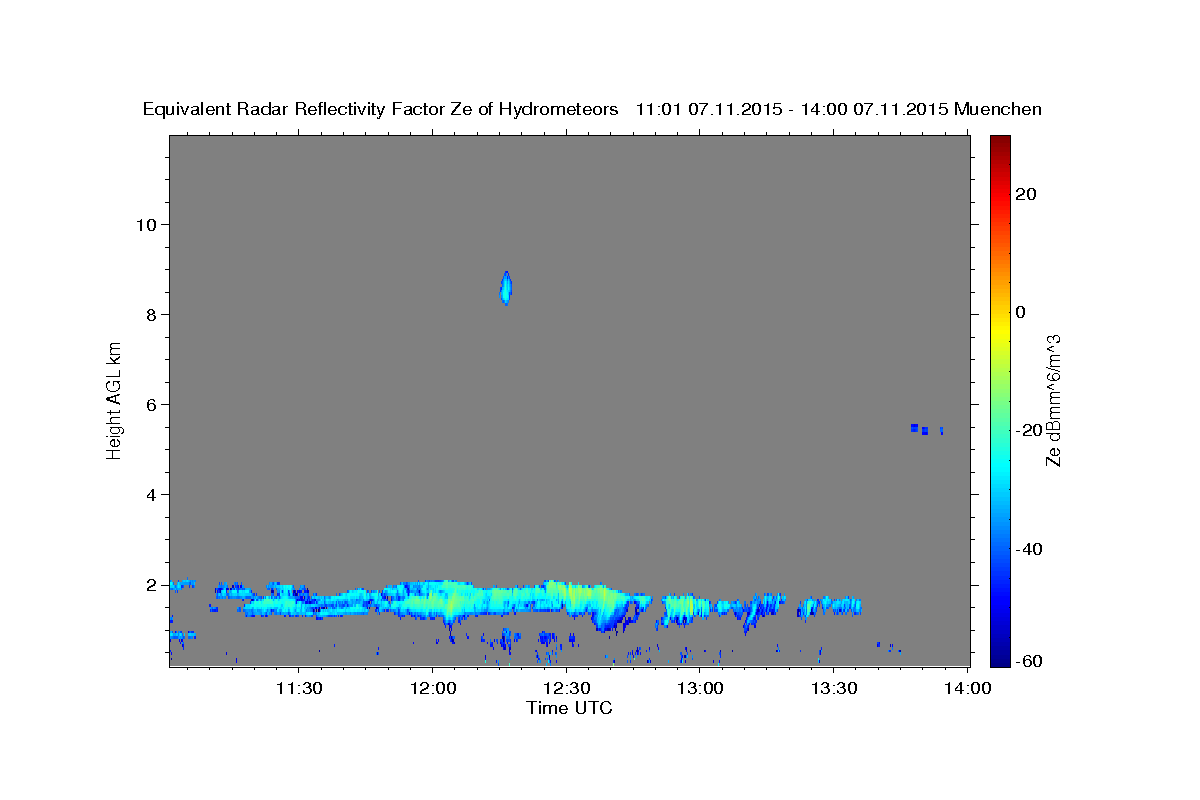The width and height of the screenshot is (1200, 800).
Task: Click the colorbar label -20
Action: 1028,430
